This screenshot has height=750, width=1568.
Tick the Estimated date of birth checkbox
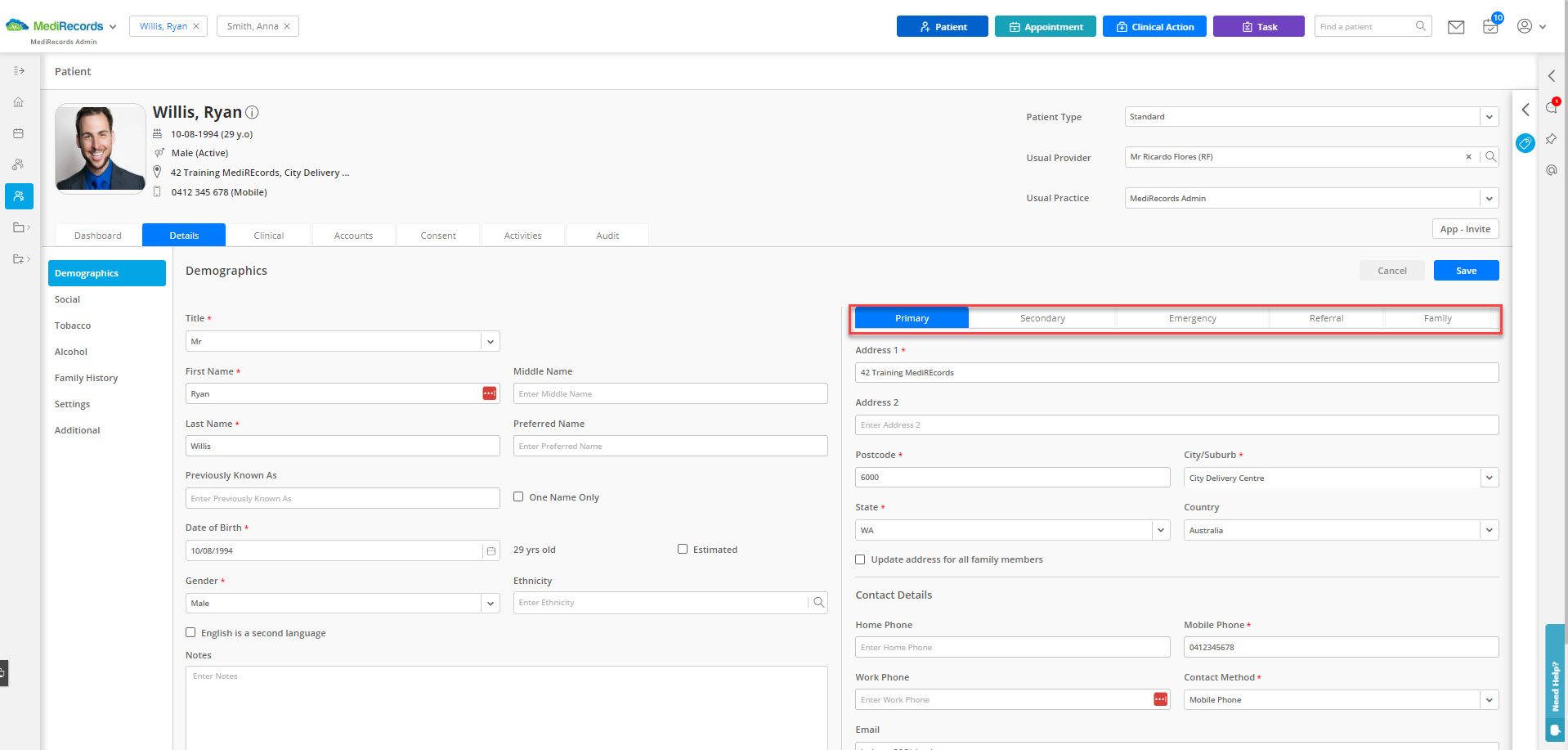pyautogui.click(x=683, y=549)
